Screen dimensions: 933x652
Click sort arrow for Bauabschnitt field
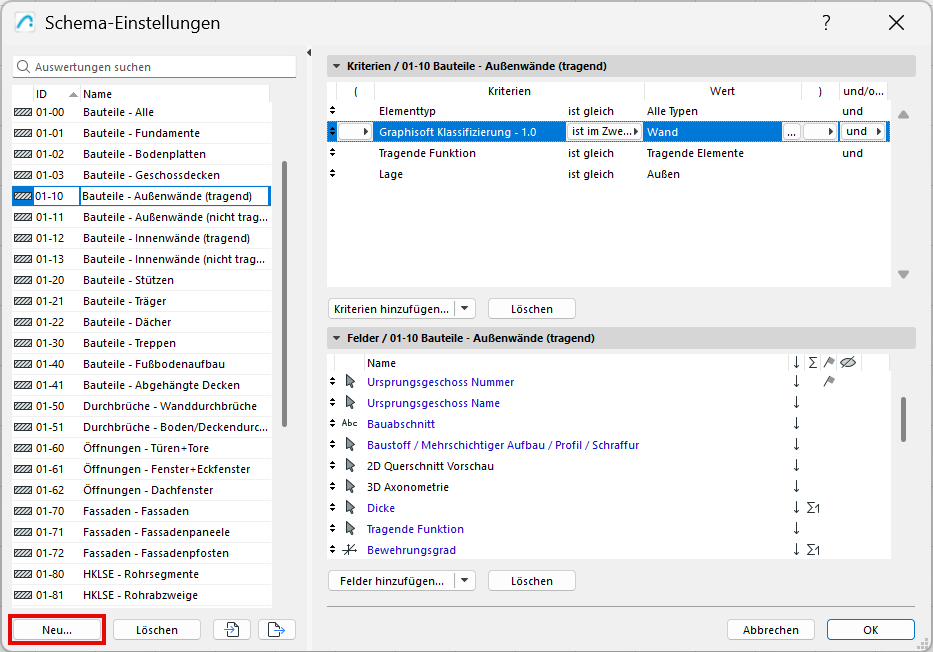point(797,424)
